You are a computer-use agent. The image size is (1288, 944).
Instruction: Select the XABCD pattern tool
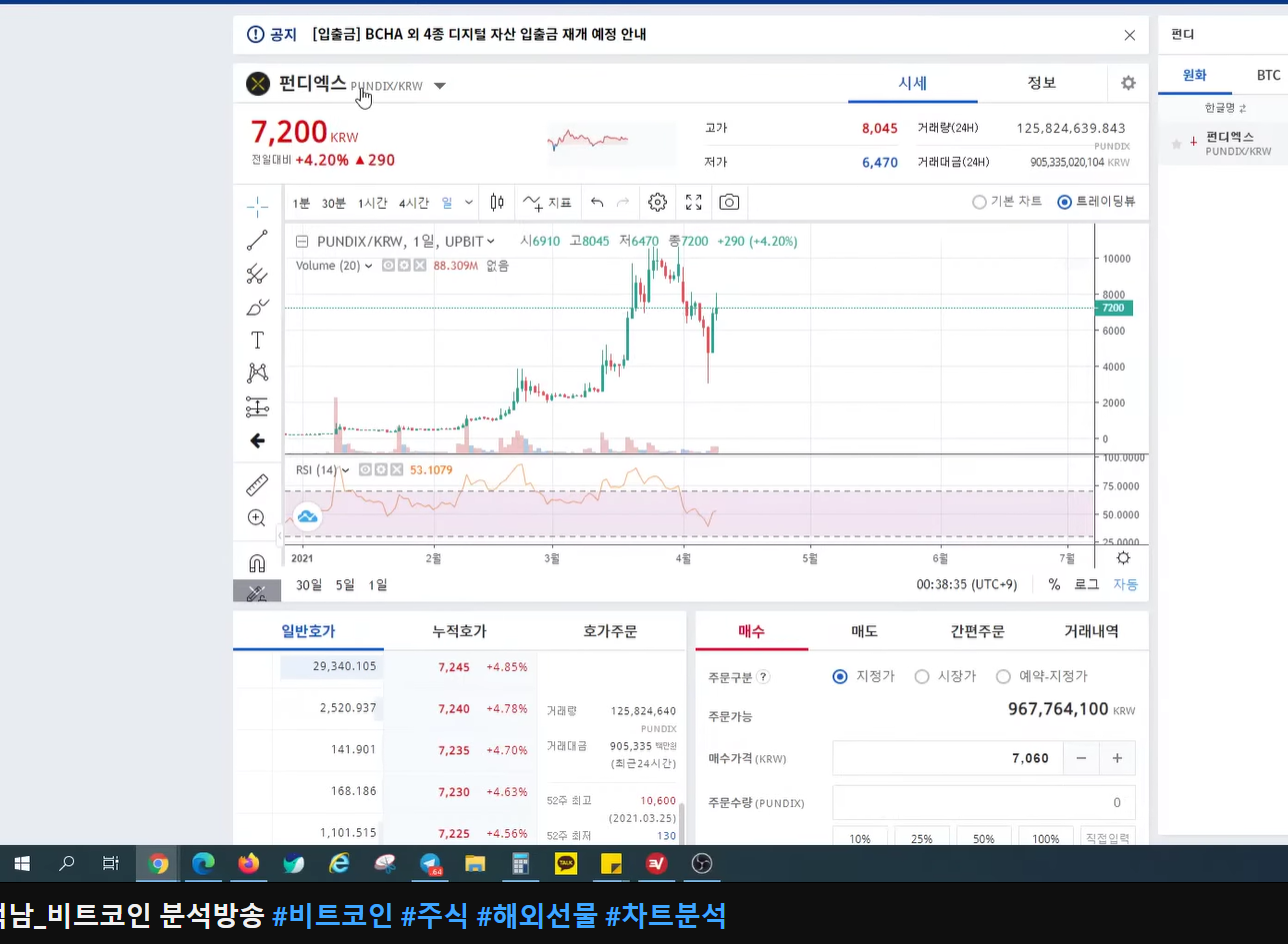257,373
